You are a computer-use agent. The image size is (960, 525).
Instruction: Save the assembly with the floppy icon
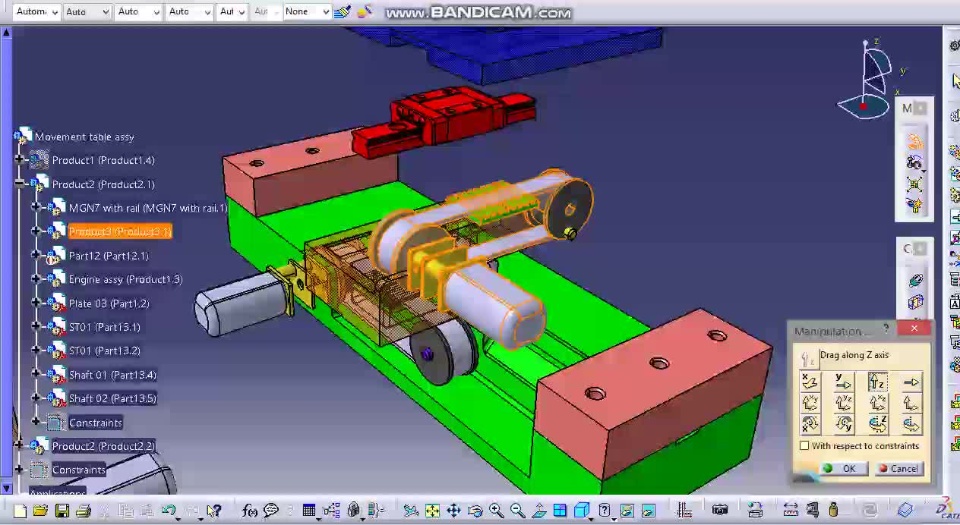tap(62, 510)
